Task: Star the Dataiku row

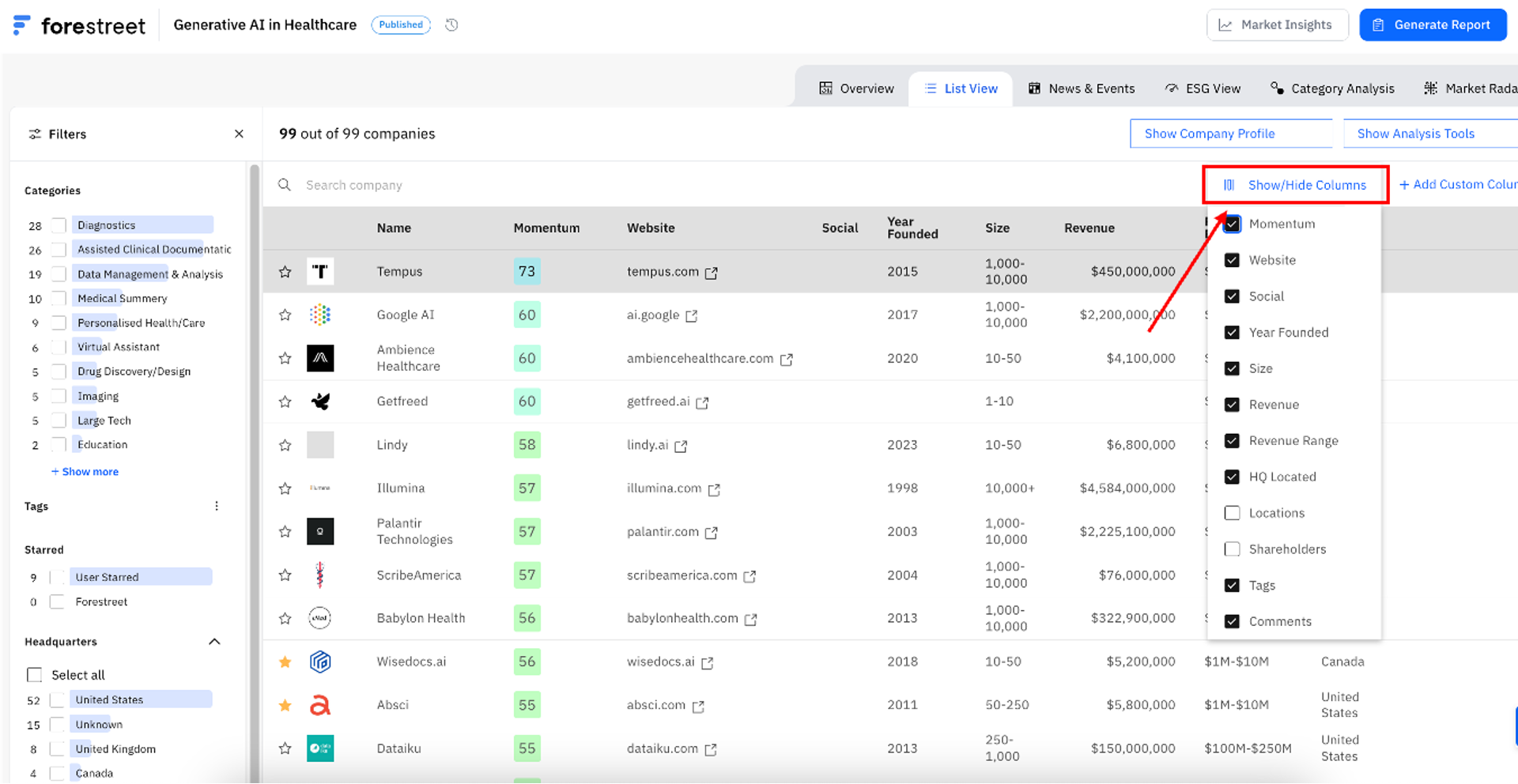Action: coord(285,748)
